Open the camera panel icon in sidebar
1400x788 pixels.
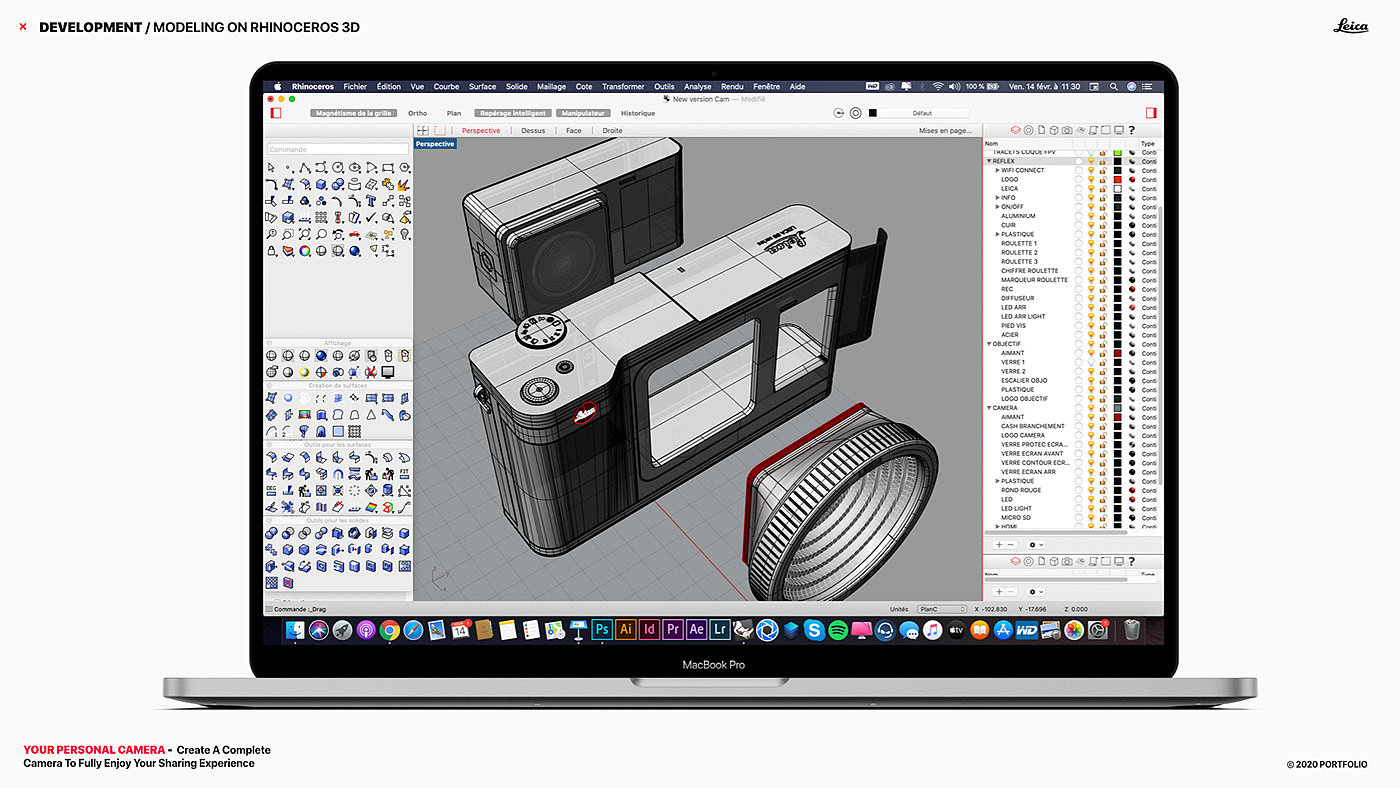1067,130
